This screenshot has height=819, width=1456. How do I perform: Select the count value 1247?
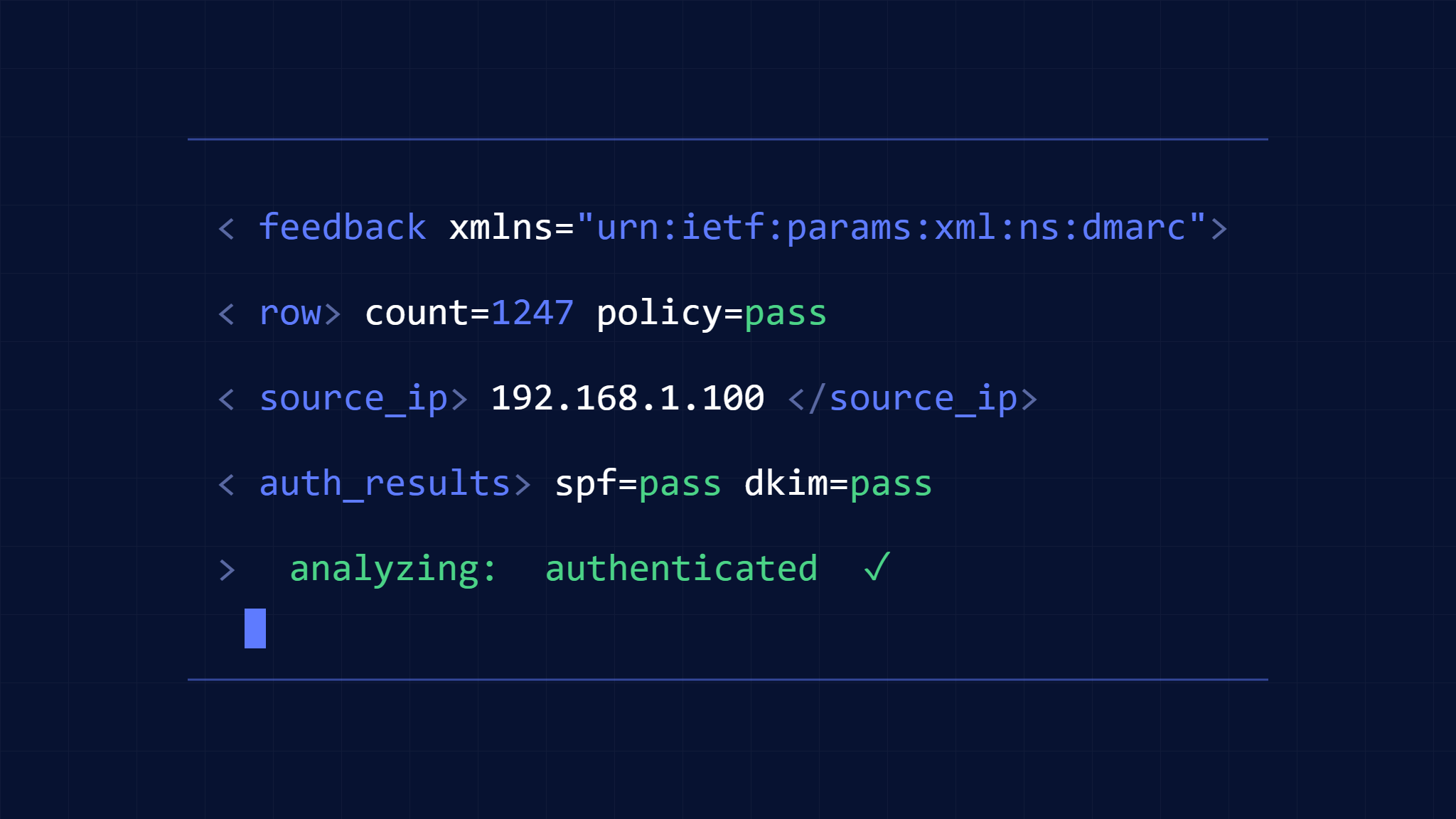pyautogui.click(x=532, y=313)
